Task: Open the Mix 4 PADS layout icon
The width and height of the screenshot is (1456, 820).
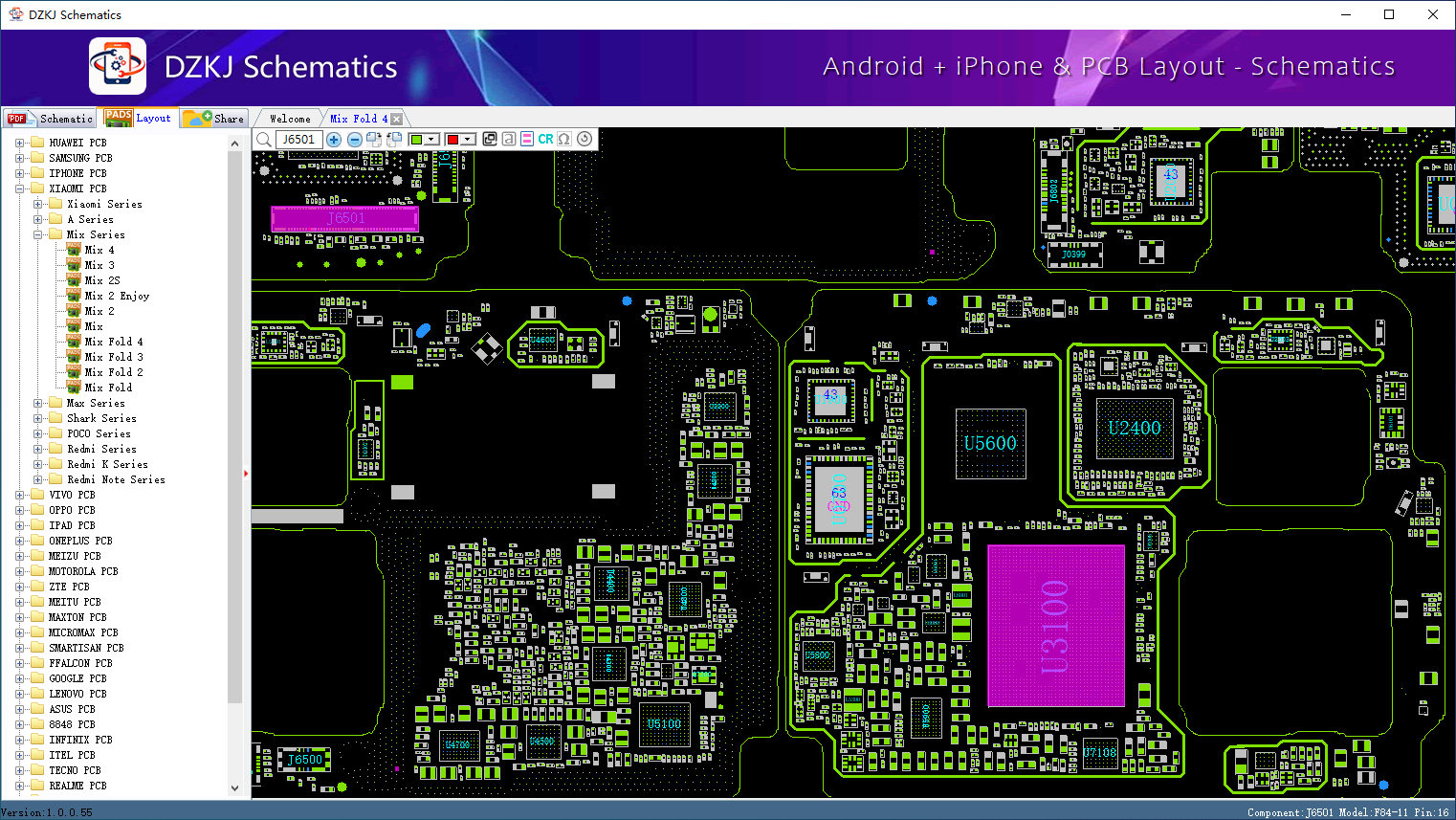Action: (x=74, y=250)
